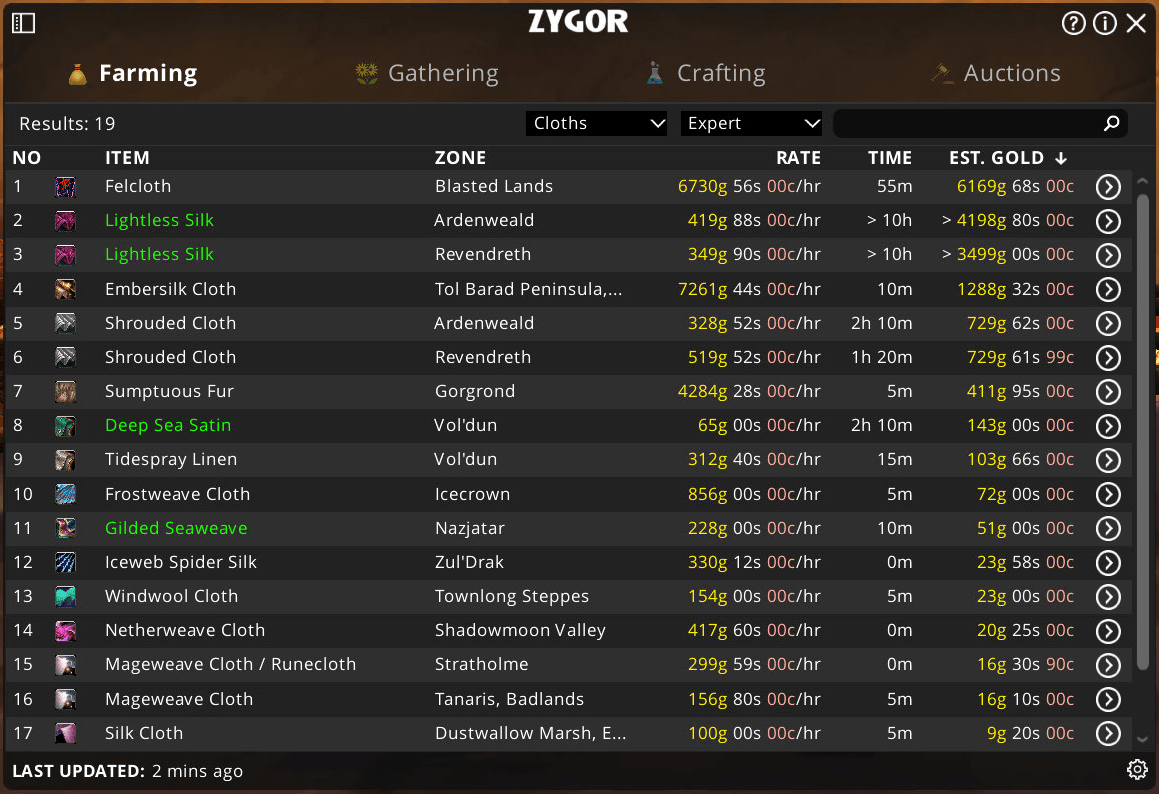Click the Sumptuous Fur item icon
This screenshot has height=794, width=1159.
coord(65,391)
